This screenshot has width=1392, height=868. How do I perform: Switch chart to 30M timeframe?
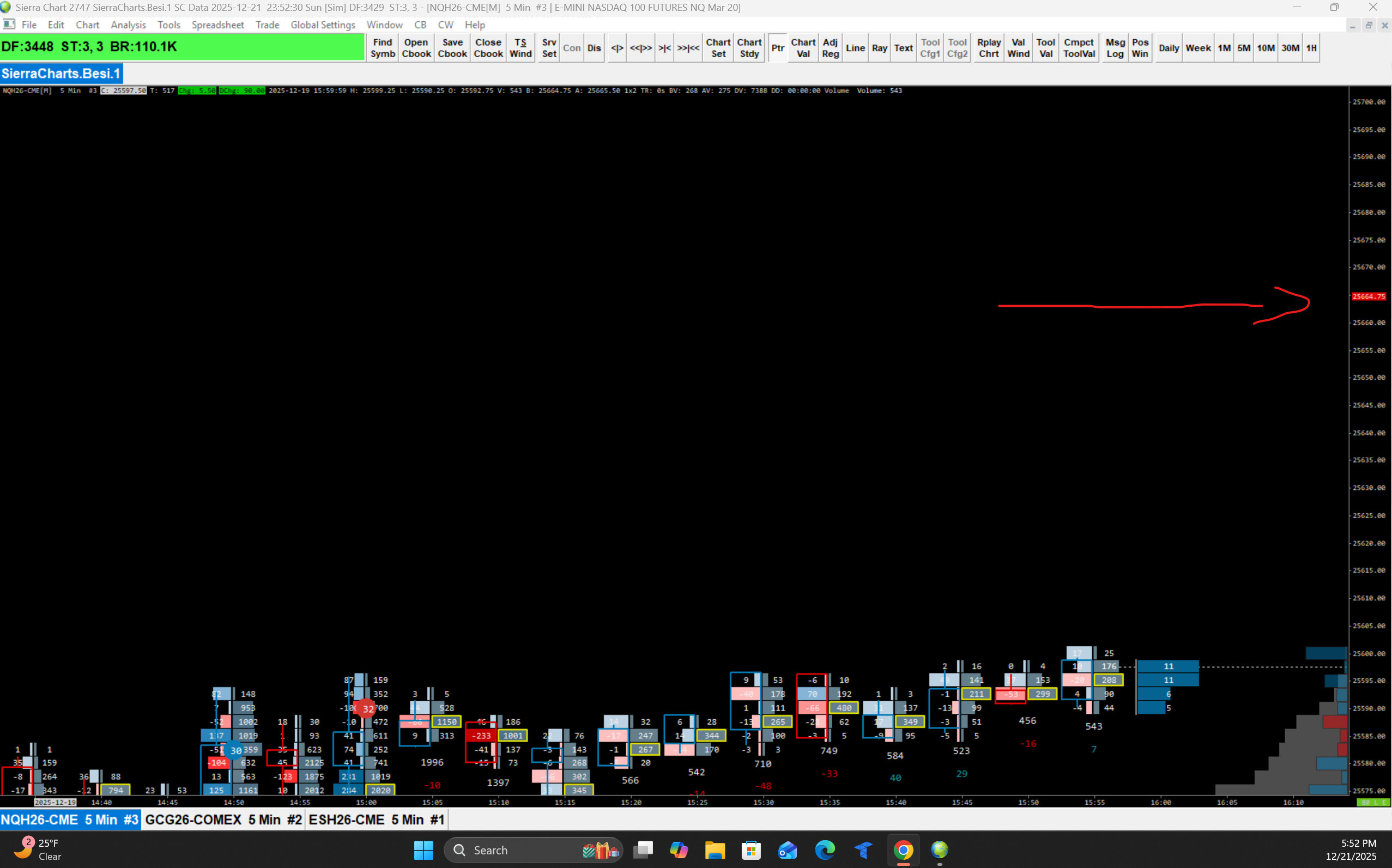pos(1290,48)
